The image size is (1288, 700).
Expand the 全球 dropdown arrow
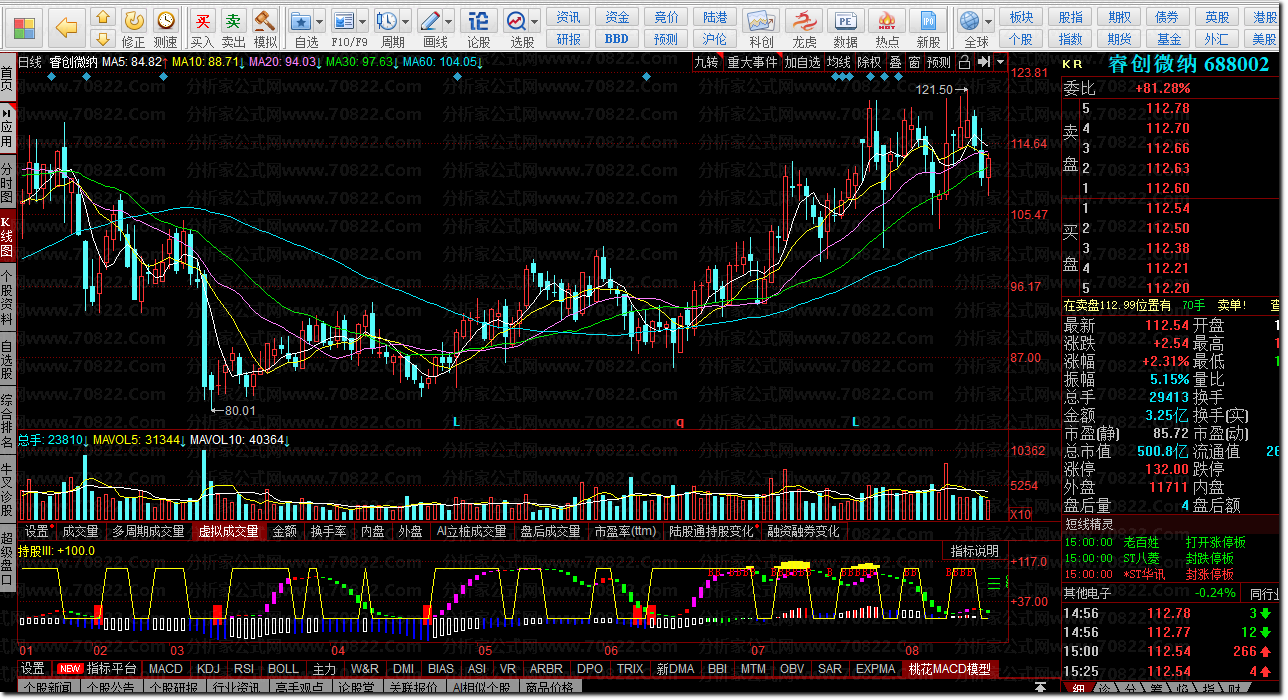[x=988, y=21]
